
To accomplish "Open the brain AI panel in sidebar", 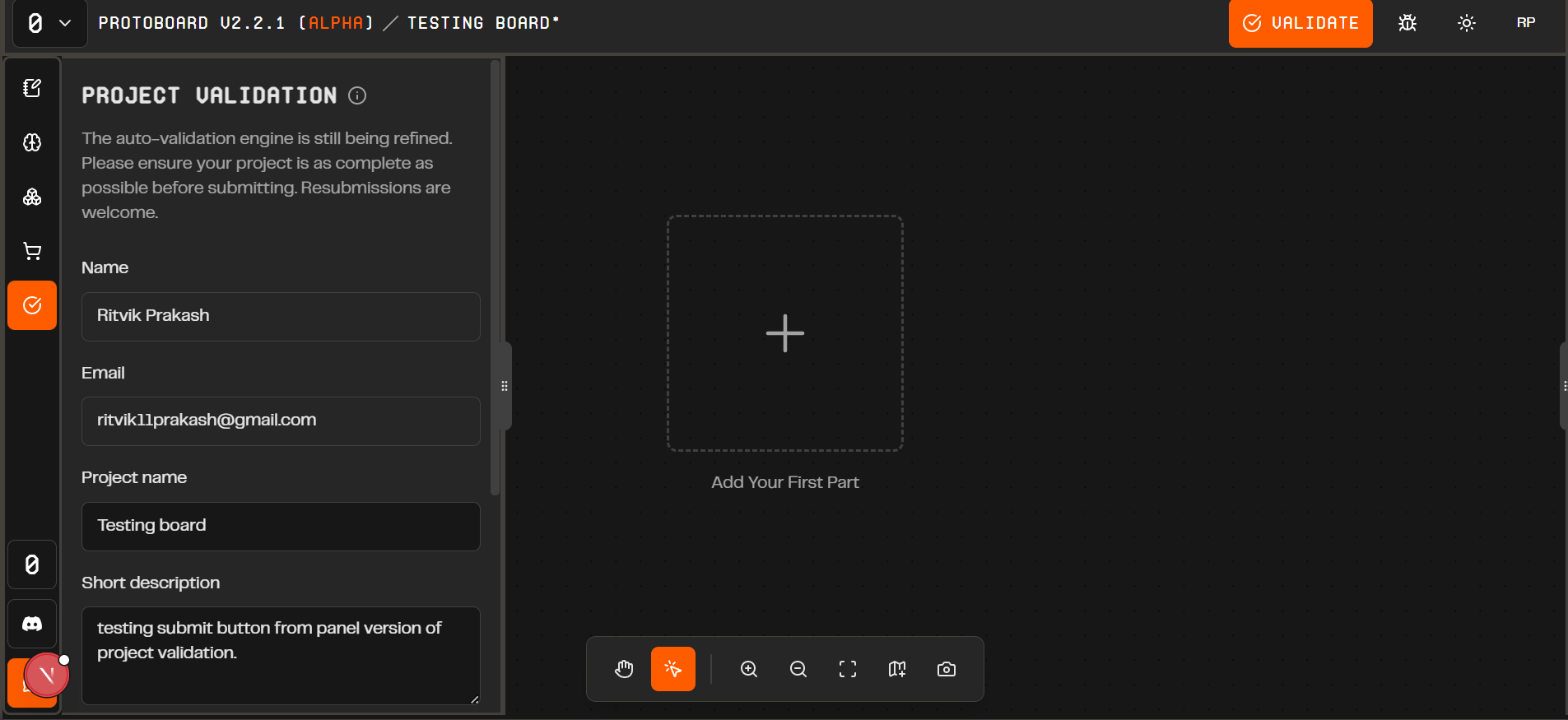I will [32, 142].
